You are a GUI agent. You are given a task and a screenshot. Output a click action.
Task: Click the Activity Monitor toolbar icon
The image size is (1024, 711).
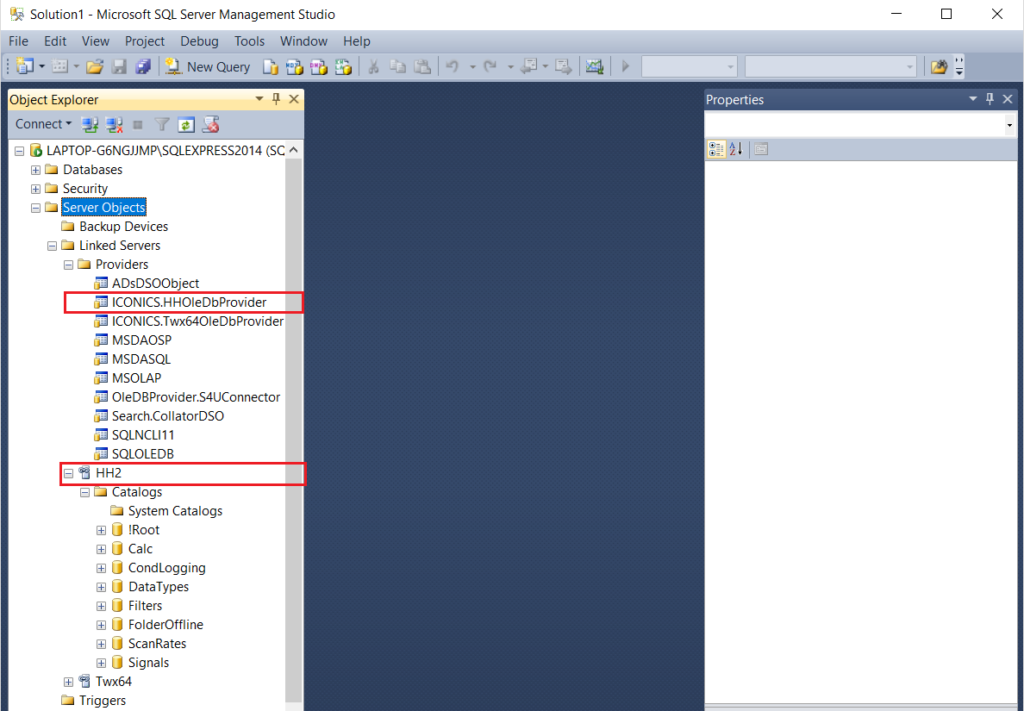tap(594, 66)
